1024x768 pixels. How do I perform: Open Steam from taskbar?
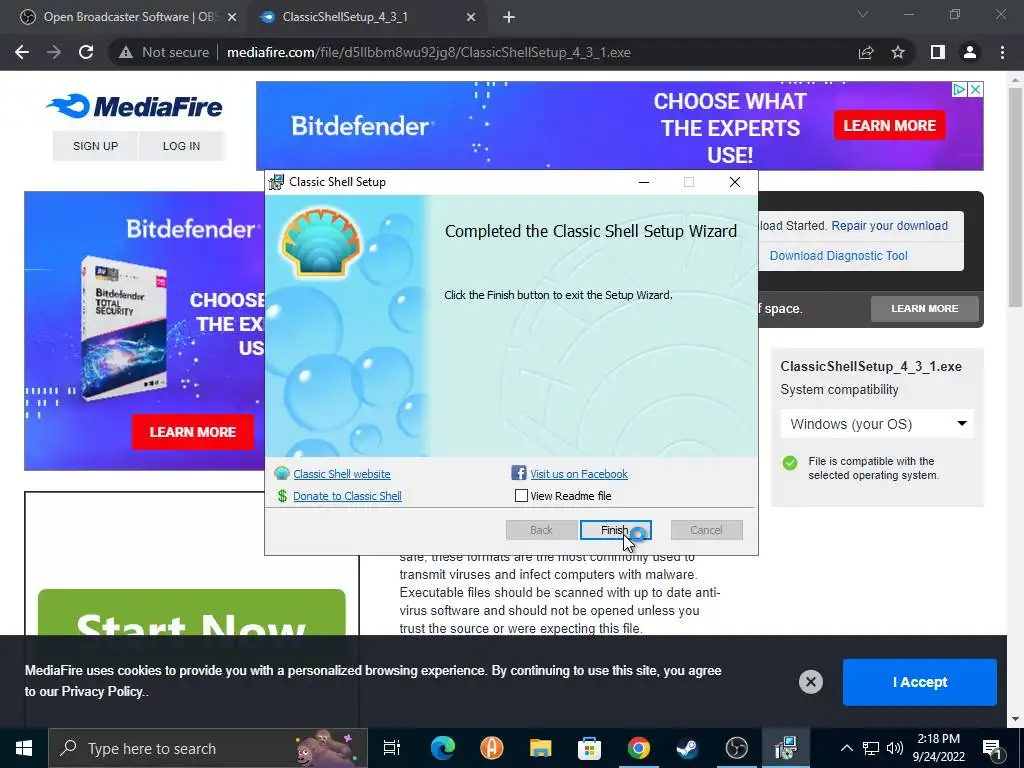pyautogui.click(x=687, y=748)
